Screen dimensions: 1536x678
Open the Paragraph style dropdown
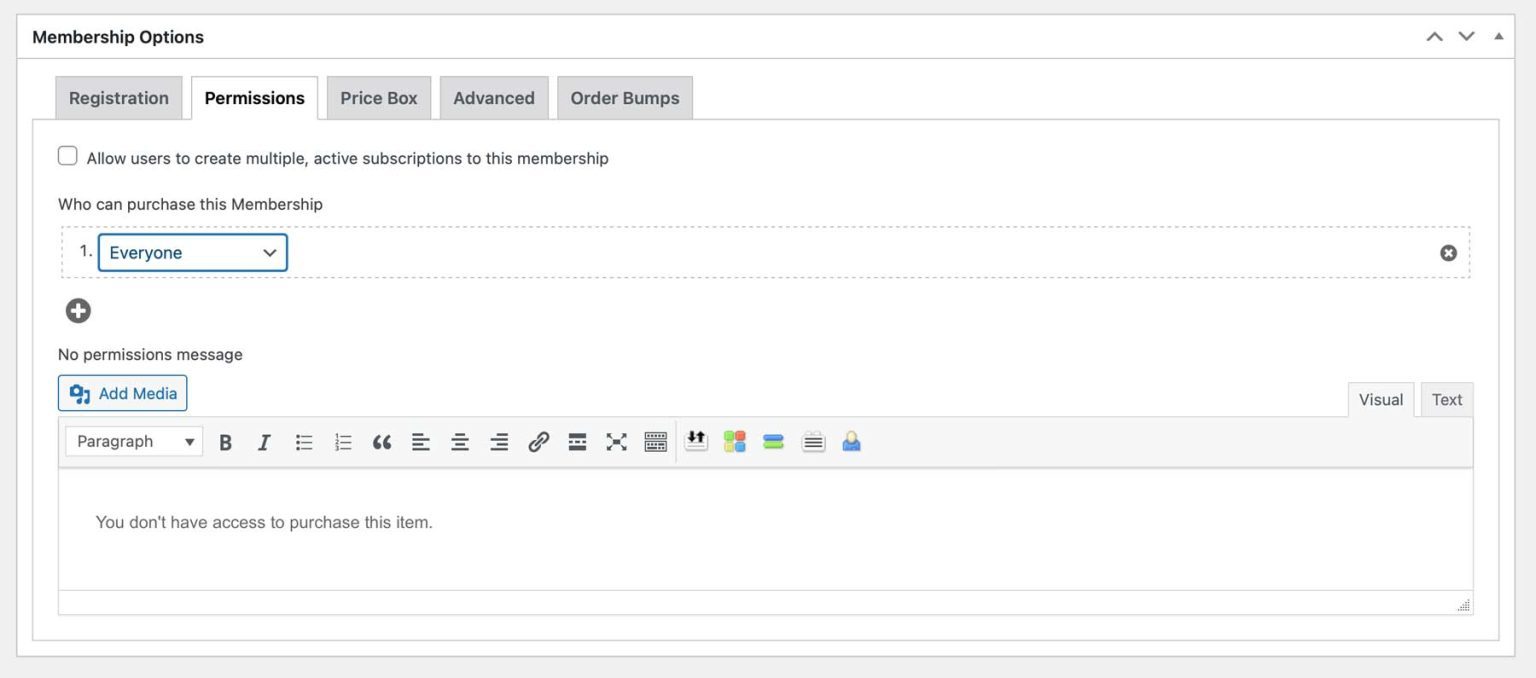pos(133,441)
